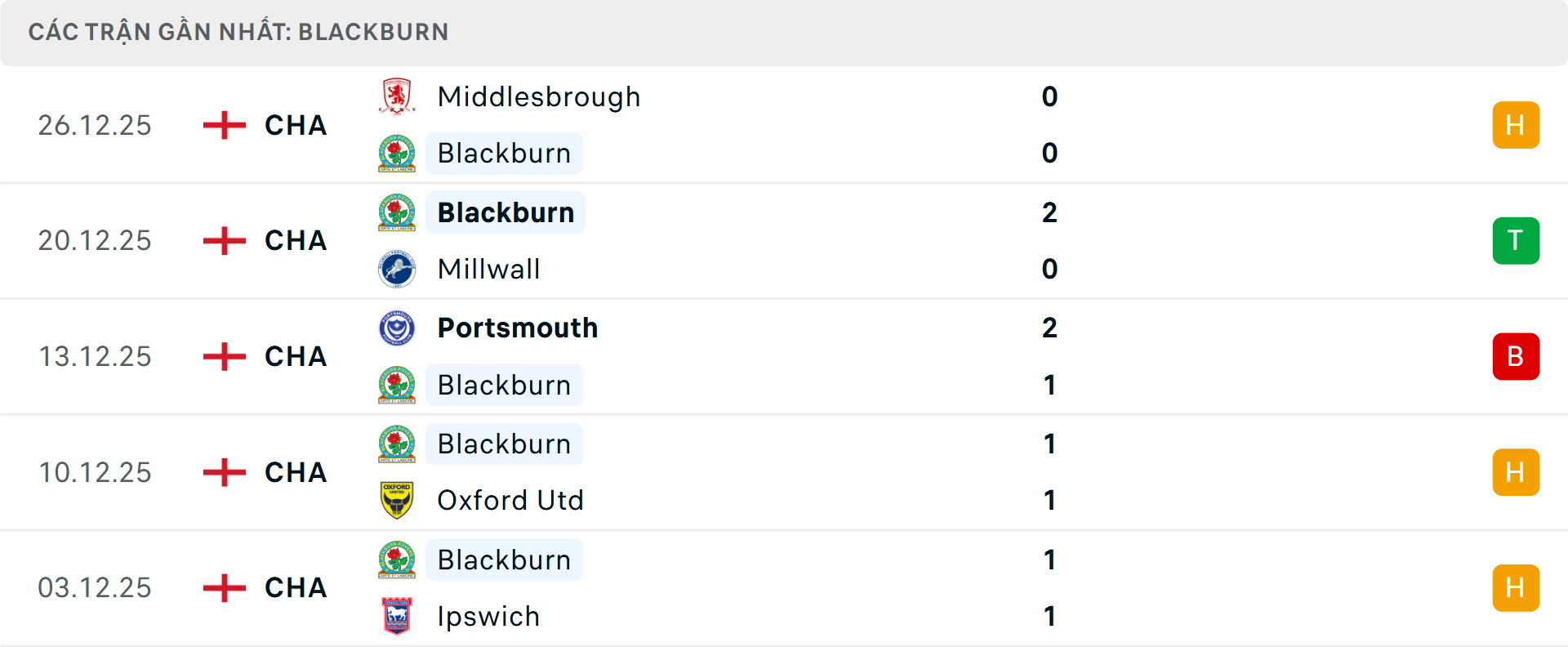Click Portsmouth's score of 2

pyautogui.click(x=1049, y=328)
